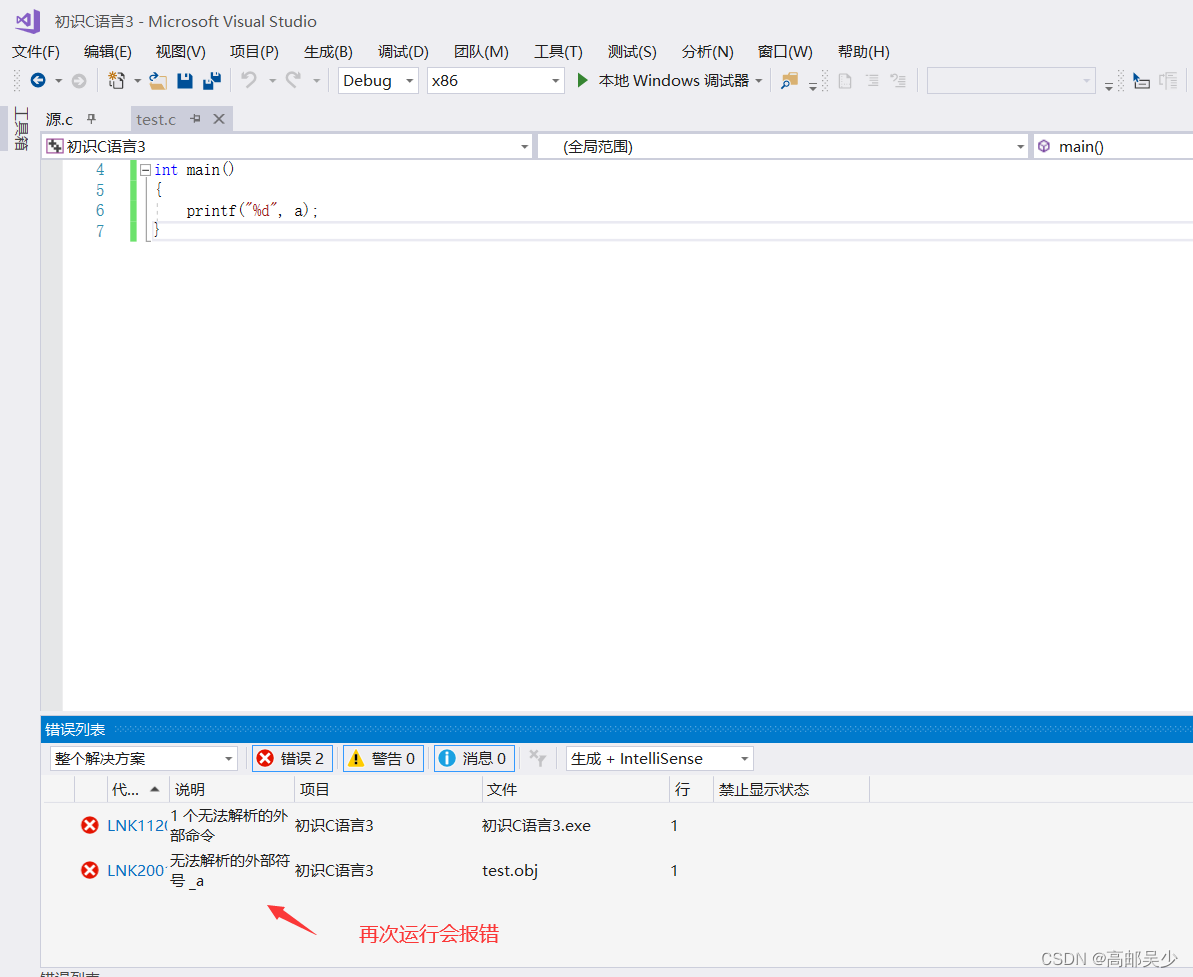Open the 分析(N) menu
This screenshot has width=1193, height=977.
(x=707, y=51)
